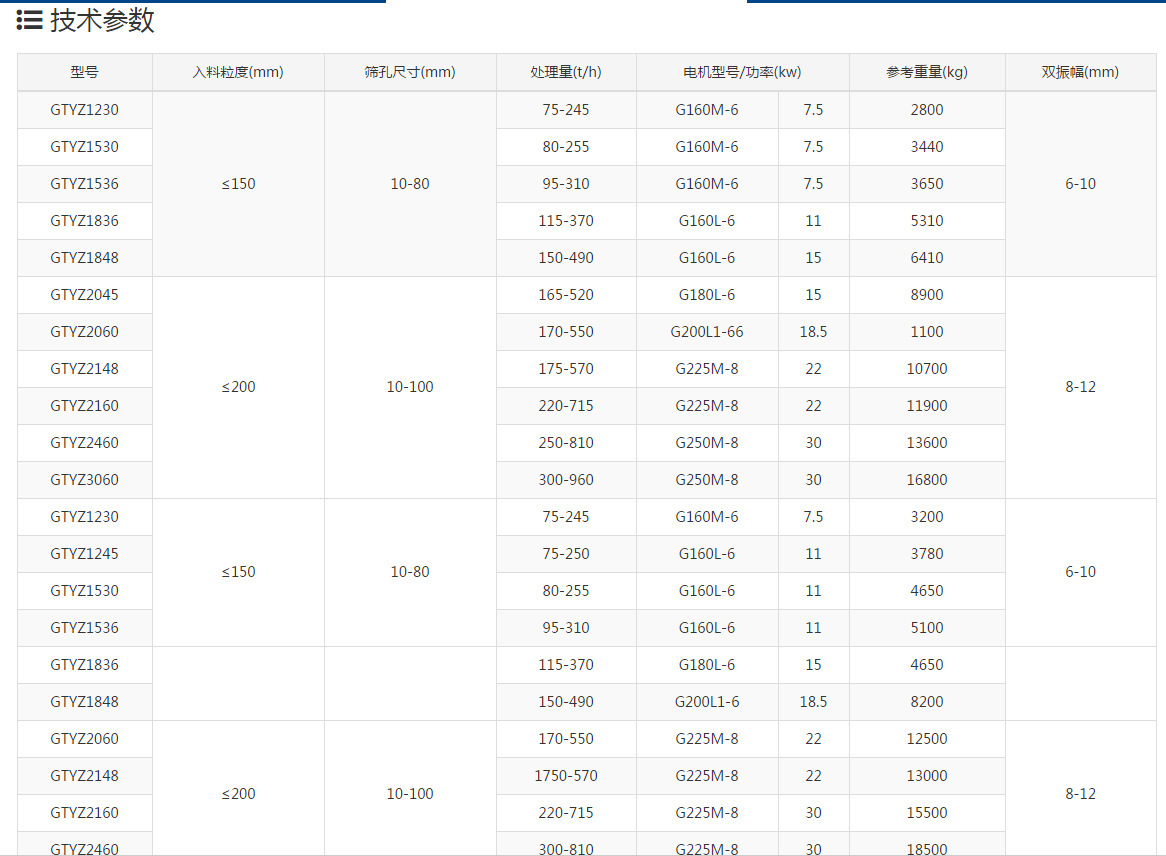Click the 18.5 power cell beside G200L1-6
This screenshot has height=856, width=1166.
pos(813,702)
